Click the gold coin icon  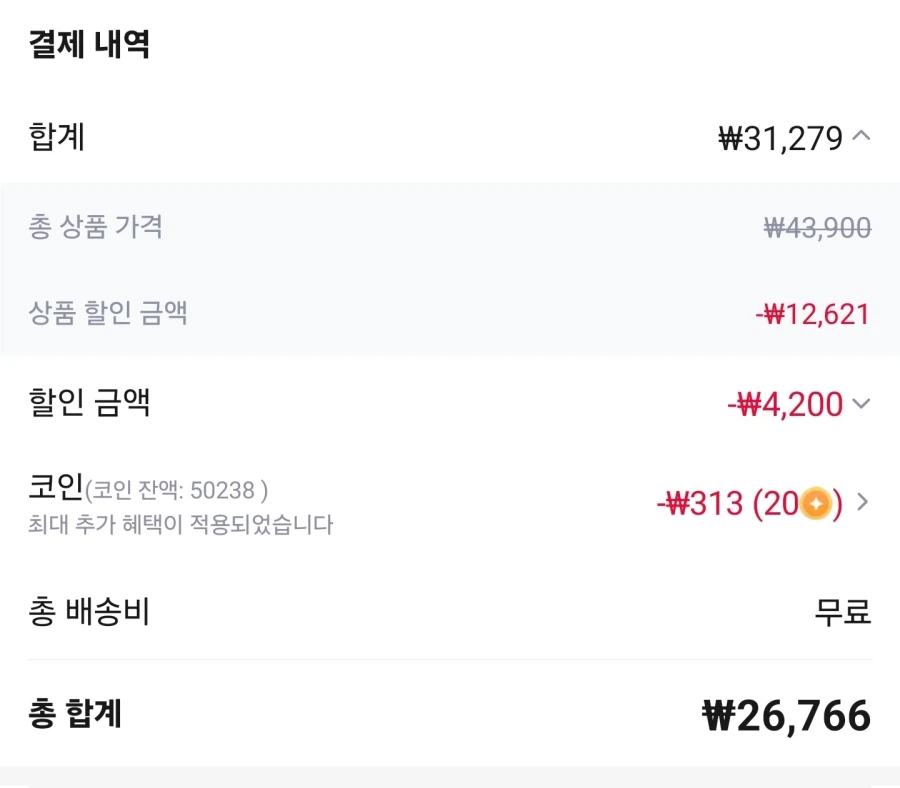(x=816, y=503)
